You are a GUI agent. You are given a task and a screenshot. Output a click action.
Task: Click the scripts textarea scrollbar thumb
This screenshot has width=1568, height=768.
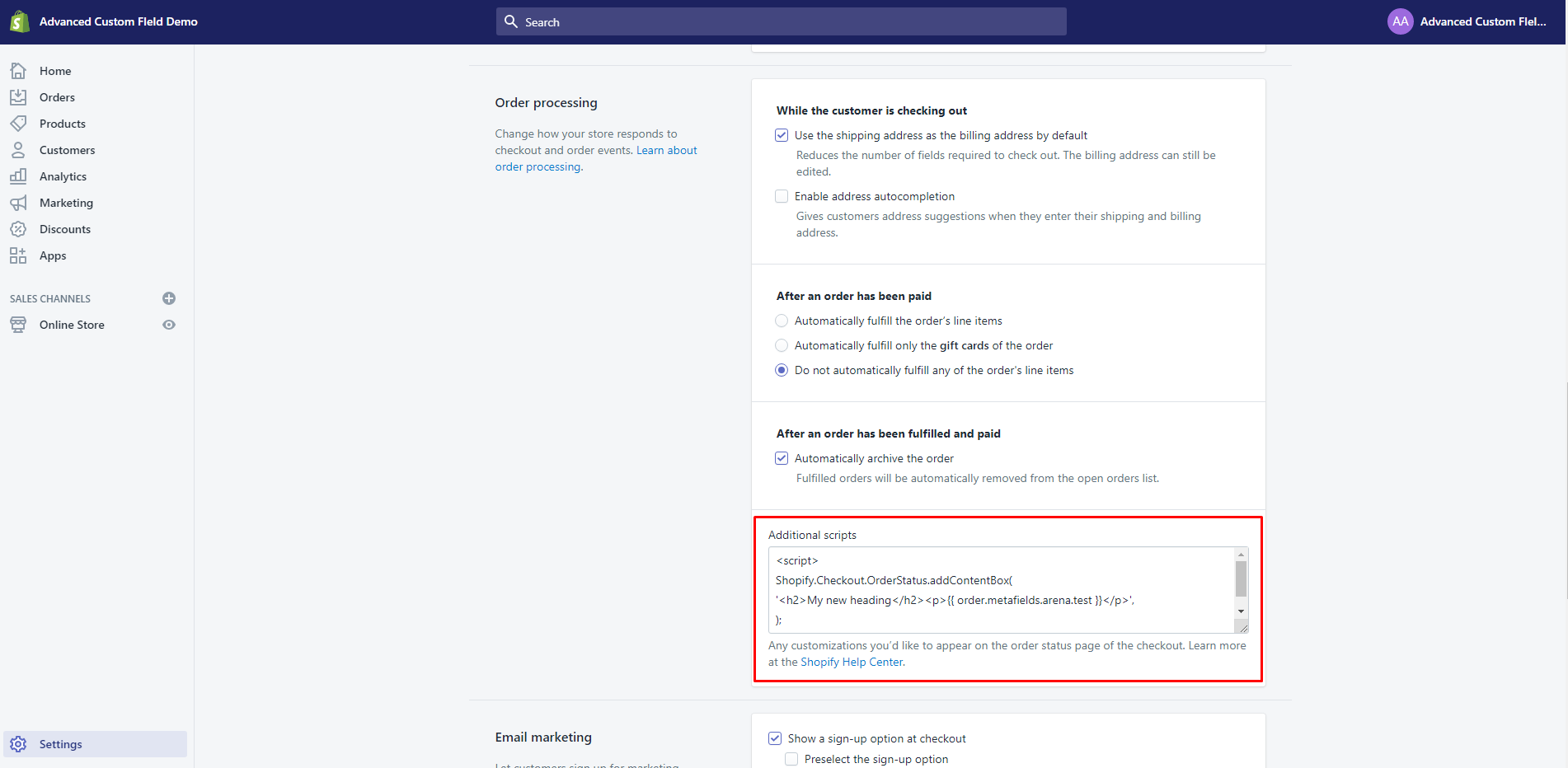[x=1241, y=579]
